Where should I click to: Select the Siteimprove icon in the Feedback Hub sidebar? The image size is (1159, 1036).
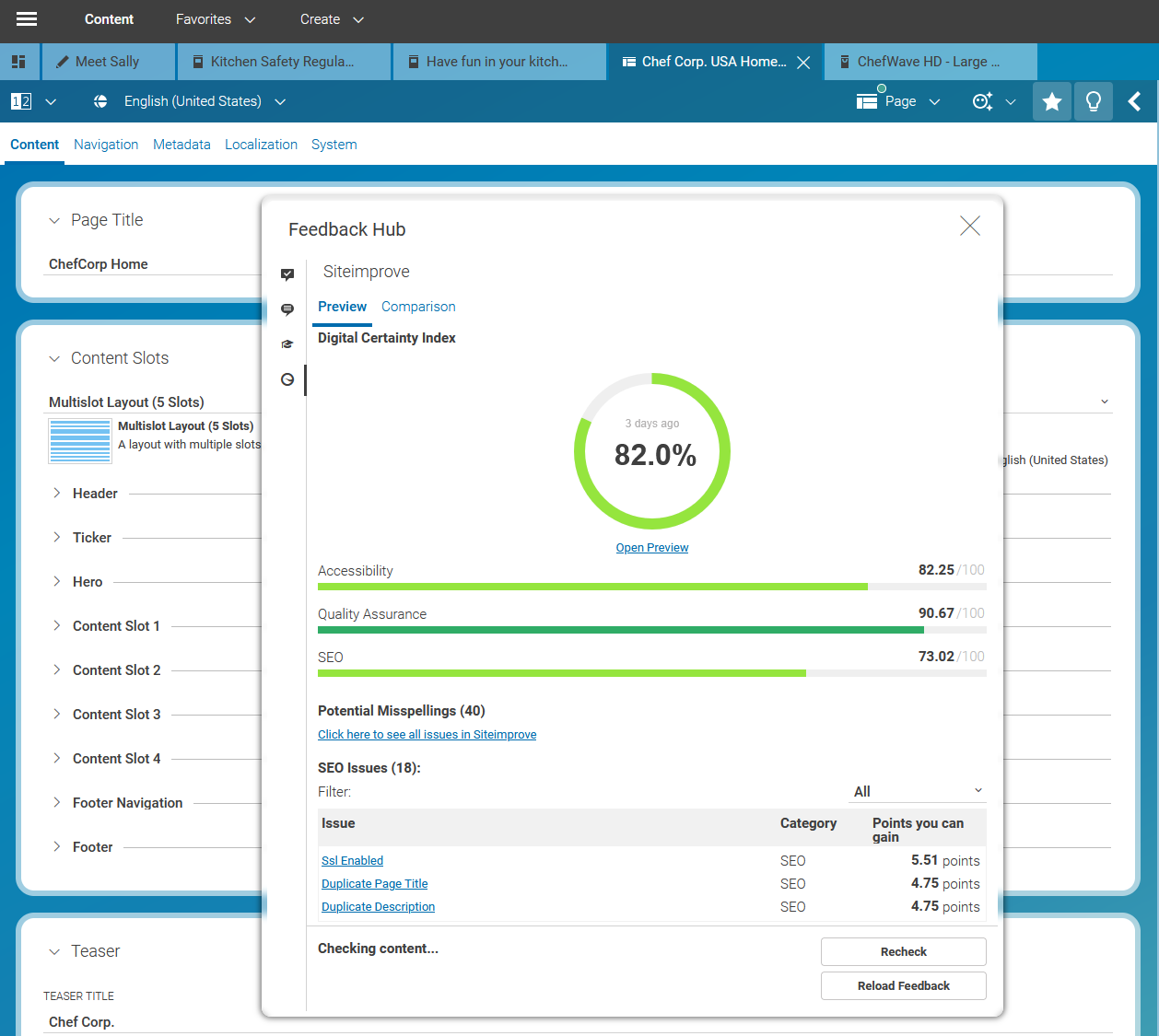click(x=287, y=379)
